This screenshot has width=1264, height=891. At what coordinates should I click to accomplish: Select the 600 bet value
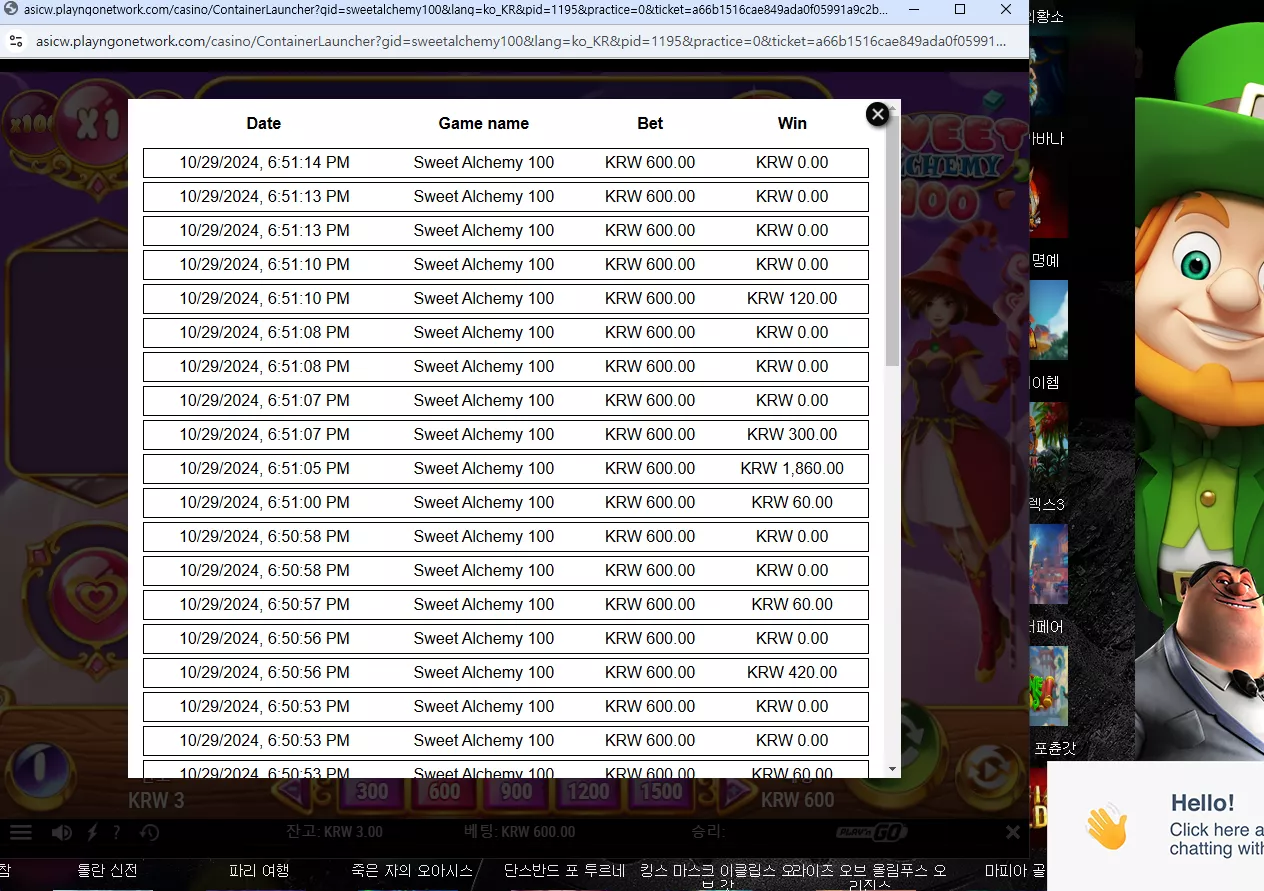pyautogui.click(x=444, y=792)
